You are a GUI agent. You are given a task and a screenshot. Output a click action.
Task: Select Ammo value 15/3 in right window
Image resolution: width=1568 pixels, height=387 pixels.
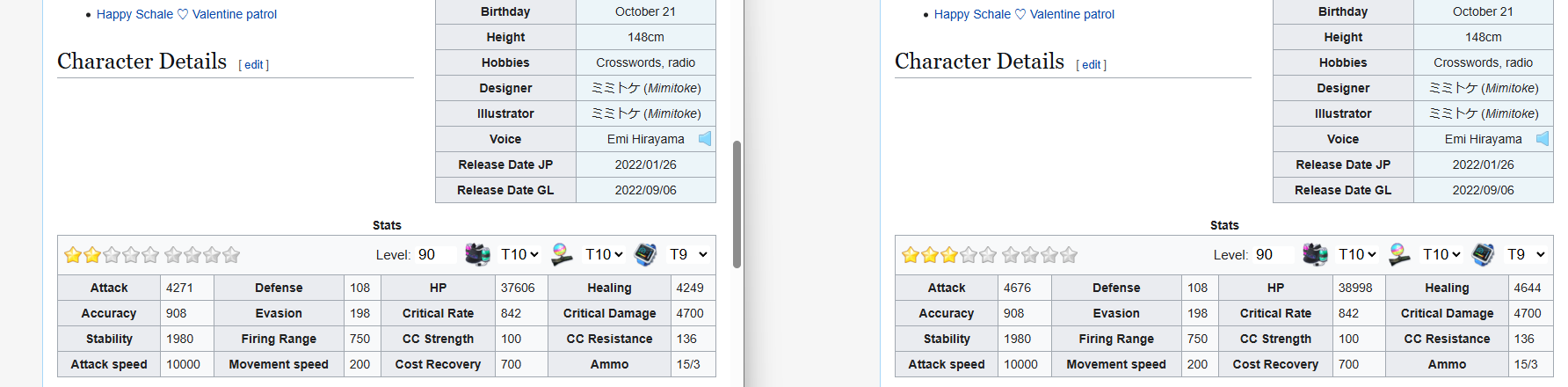(1526, 364)
